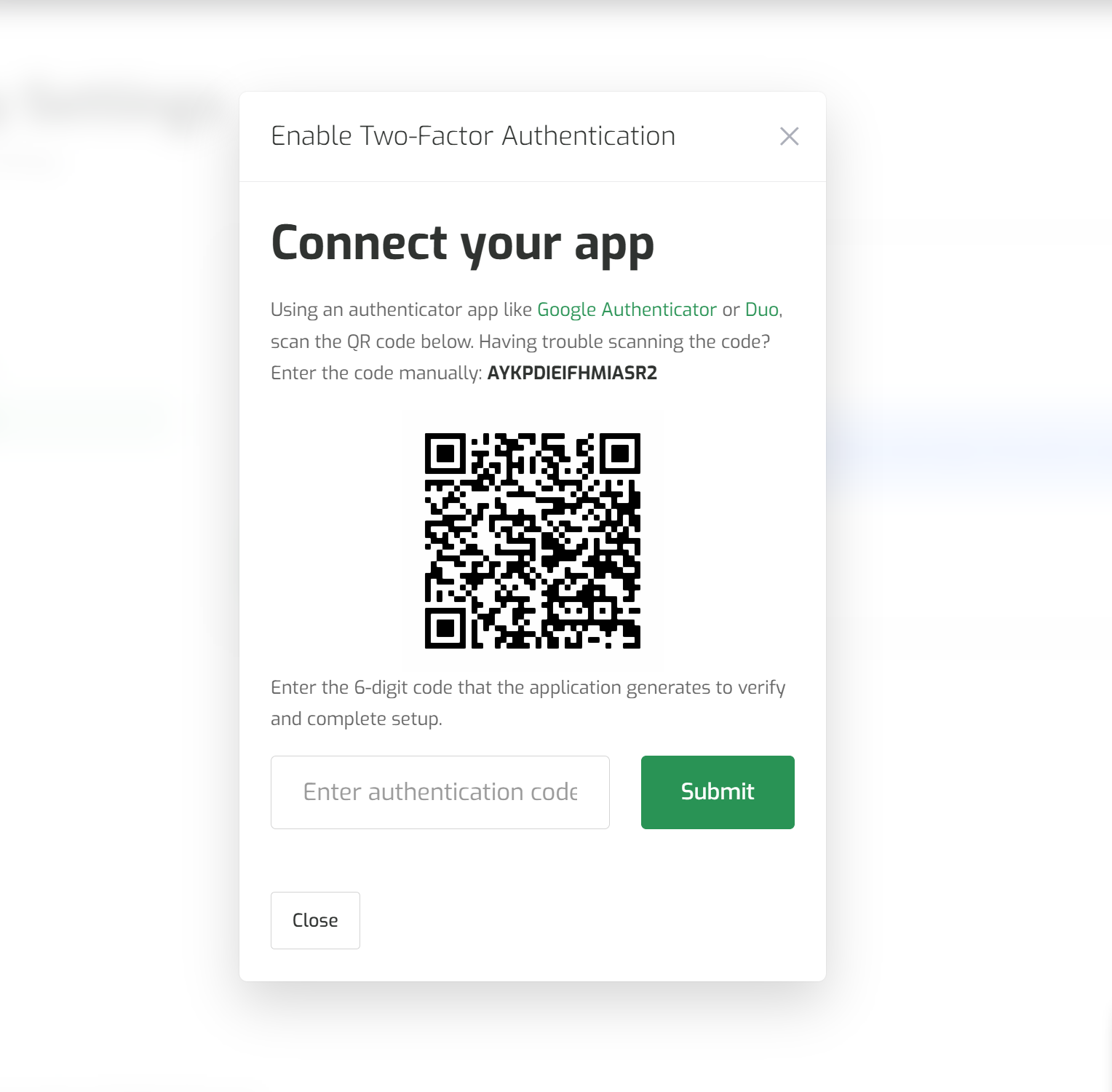This screenshot has width=1112, height=1092.
Task: Select the manual code AYKPDIEIFHMIASR2
Action: (x=572, y=373)
